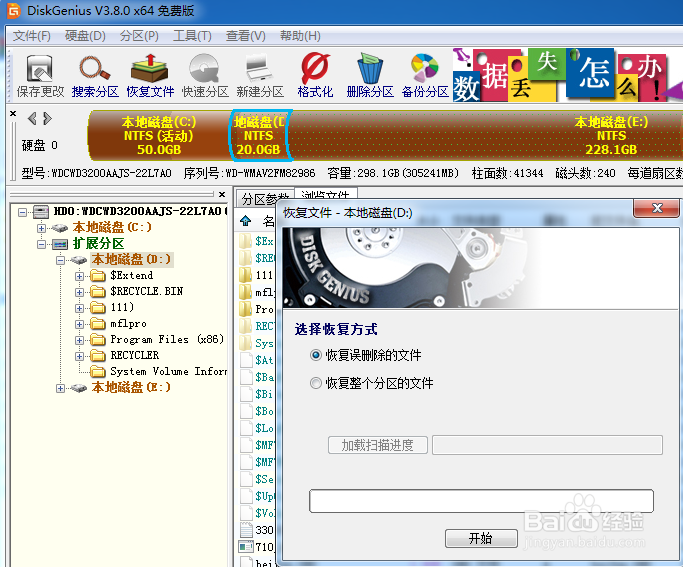The width and height of the screenshot is (683, 567).
Task: Click the Quick Partition (快速分区) icon
Action: pyautogui.click(x=205, y=76)
